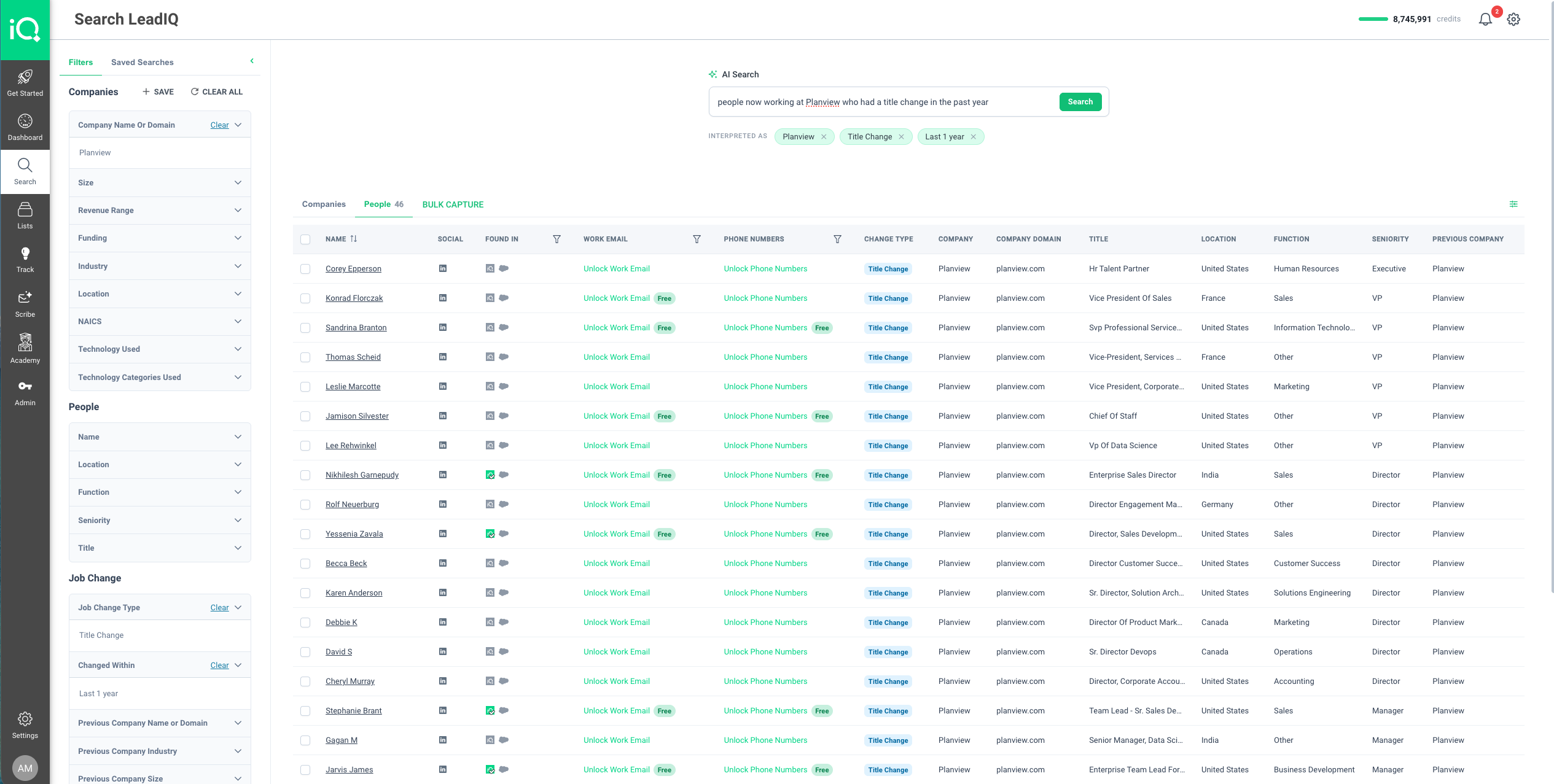This screenshot has width=1554, height=784.
Task: Click the LeadIQ logo icon
Action: tap(25, 29)
